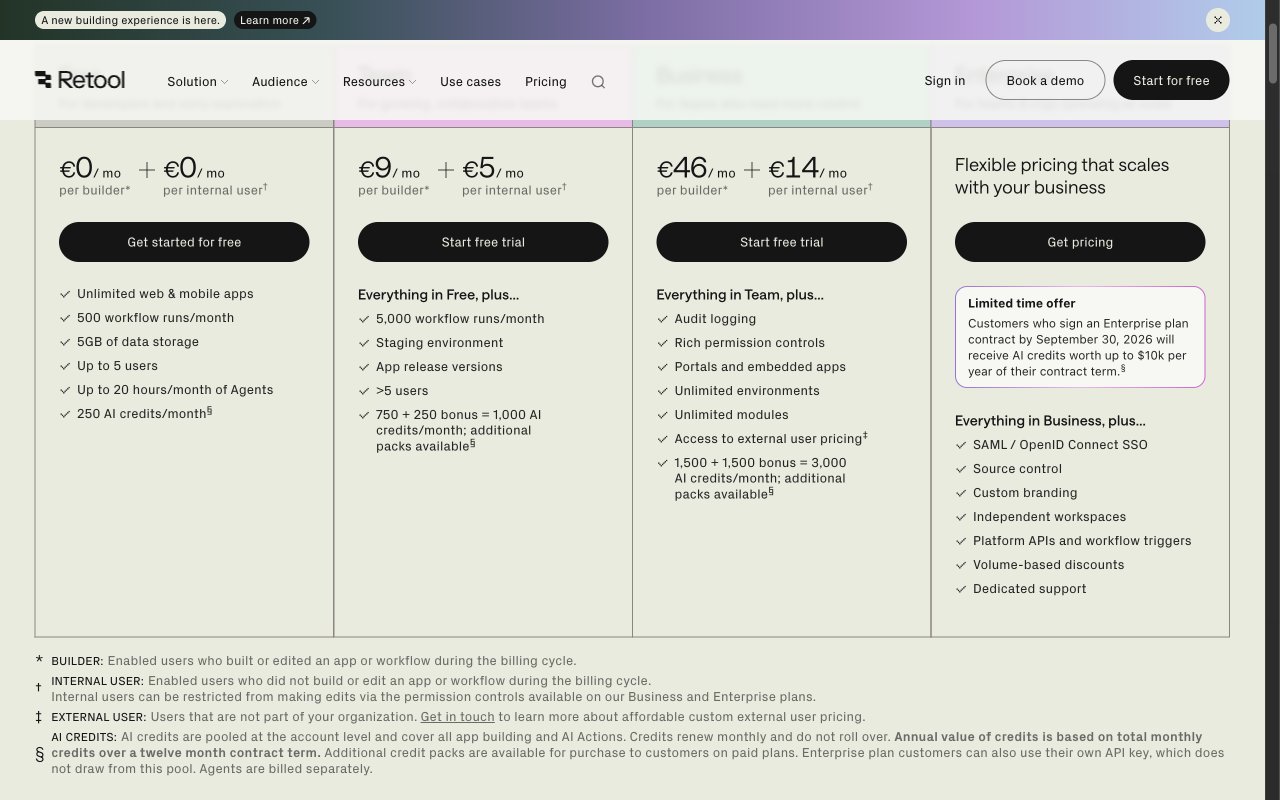
Task: Click the AI CREDITS footnote label
Action: [84, 737]
